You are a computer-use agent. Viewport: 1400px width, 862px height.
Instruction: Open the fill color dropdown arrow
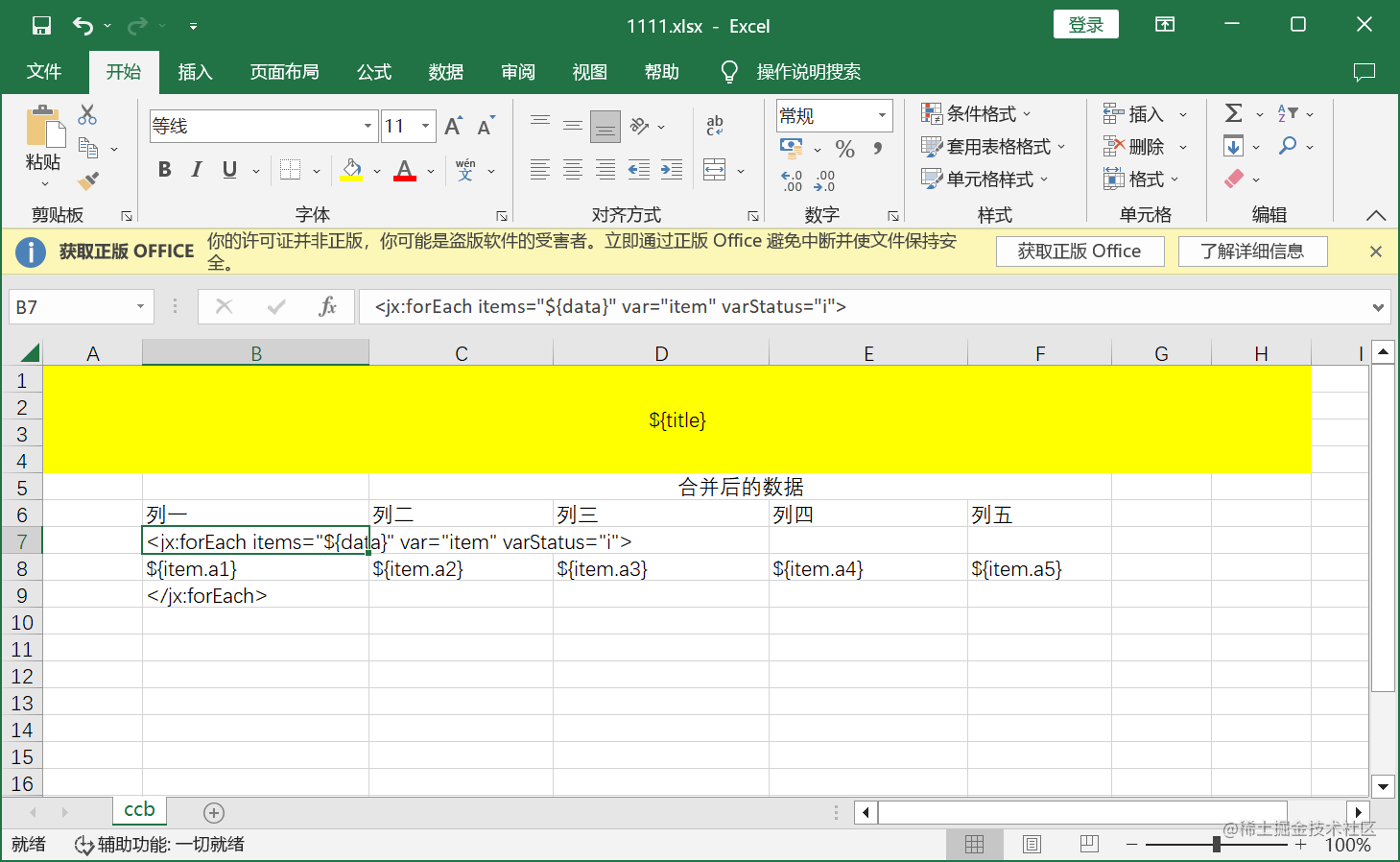[376, 170]
